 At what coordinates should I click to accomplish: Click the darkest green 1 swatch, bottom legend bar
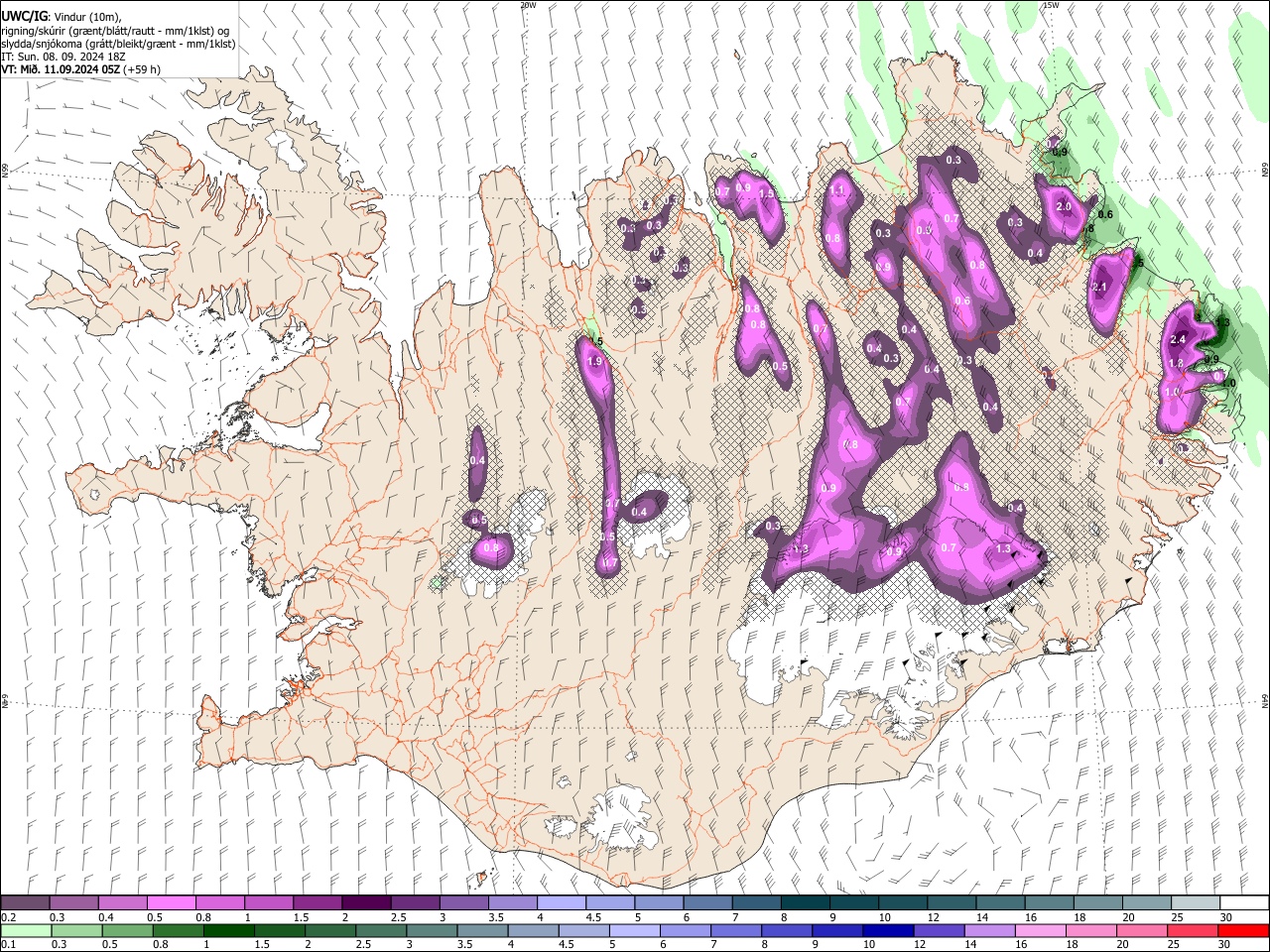coord(229,930)
